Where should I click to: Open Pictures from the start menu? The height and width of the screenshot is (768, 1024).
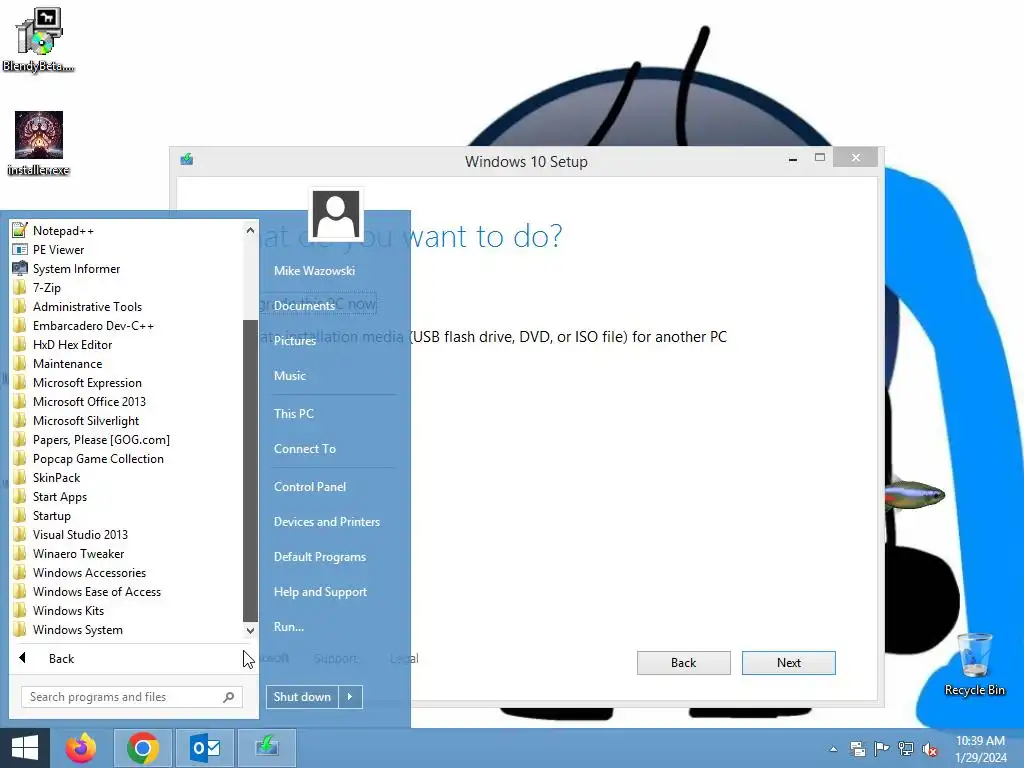point(295,340)
